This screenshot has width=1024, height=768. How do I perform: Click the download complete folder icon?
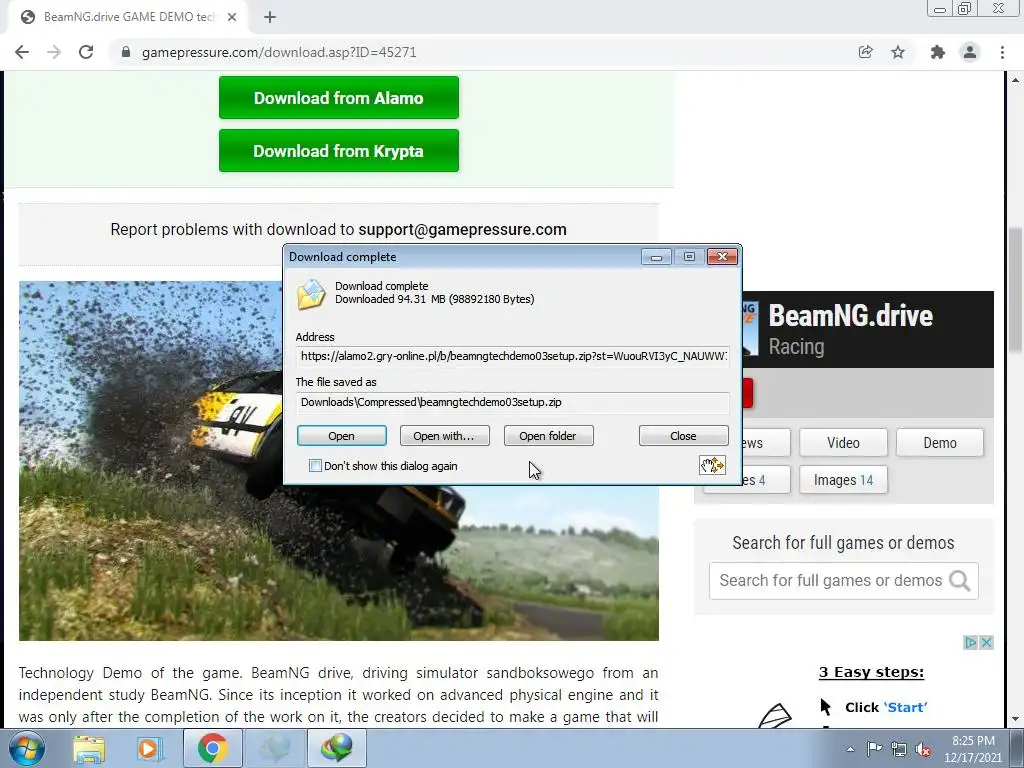click(311, 294)
